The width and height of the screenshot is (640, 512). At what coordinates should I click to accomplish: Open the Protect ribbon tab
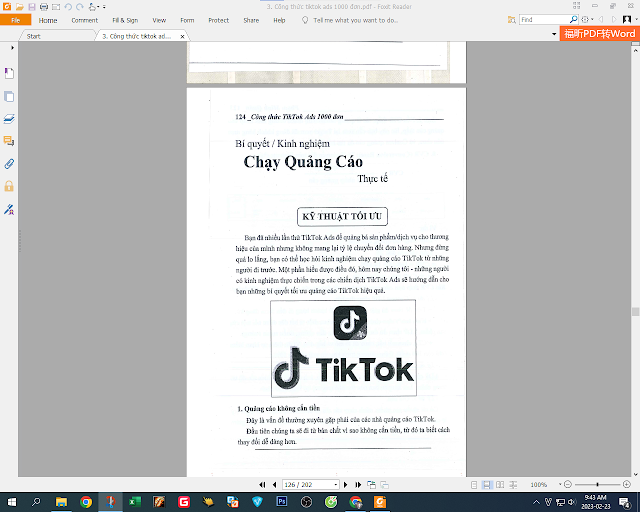pyautogui.click(x=218, y=20)
